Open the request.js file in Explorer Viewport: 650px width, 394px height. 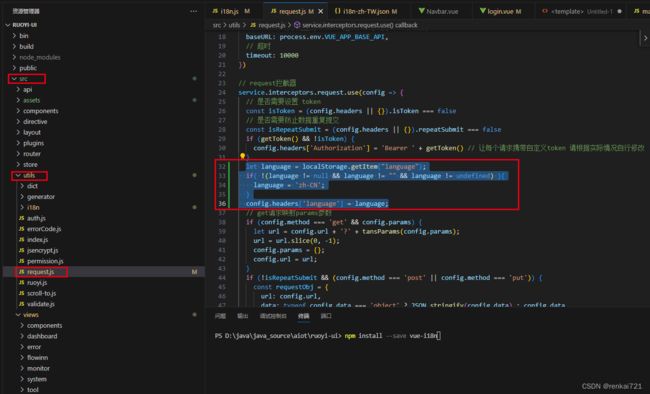(40, 272)
